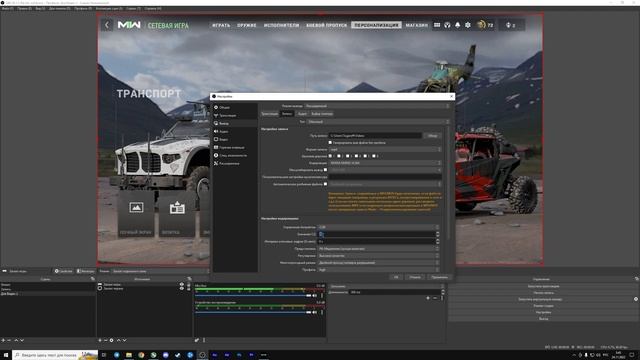Open multipass mode dropdown
This screenshot has width=640, height=360.
click(378, 263)
